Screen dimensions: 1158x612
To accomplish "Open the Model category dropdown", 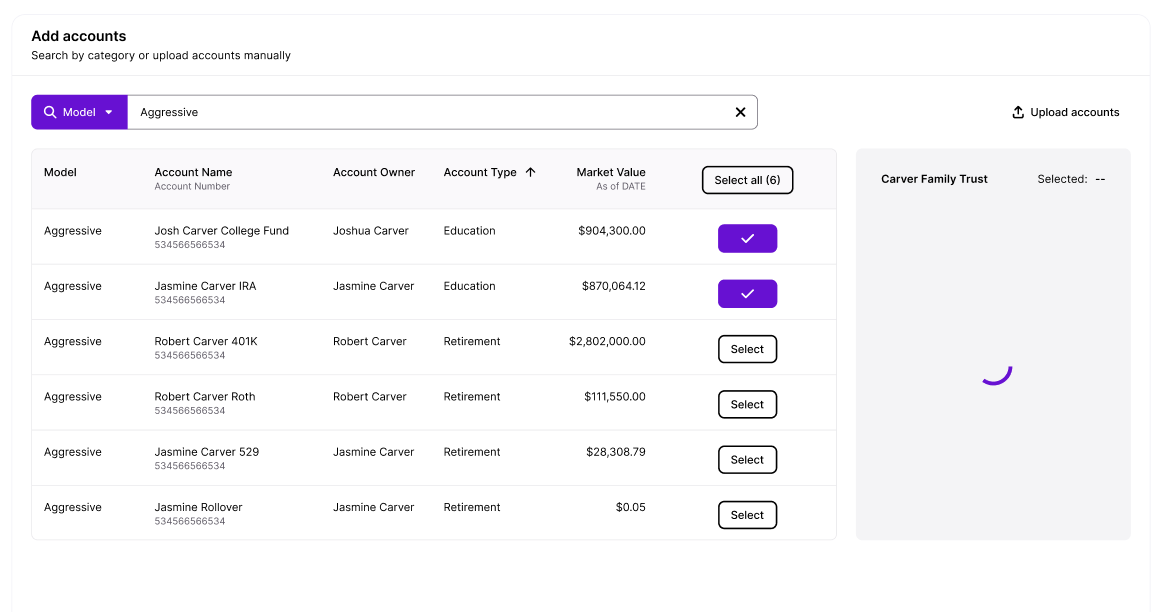I will (x=79, y=113).
